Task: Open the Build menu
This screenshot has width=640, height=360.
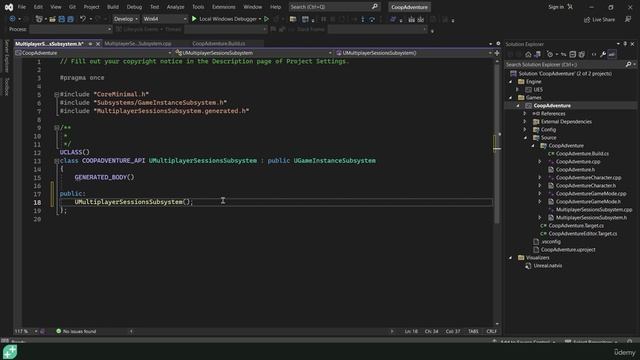Action: click(x=113, y=7)
